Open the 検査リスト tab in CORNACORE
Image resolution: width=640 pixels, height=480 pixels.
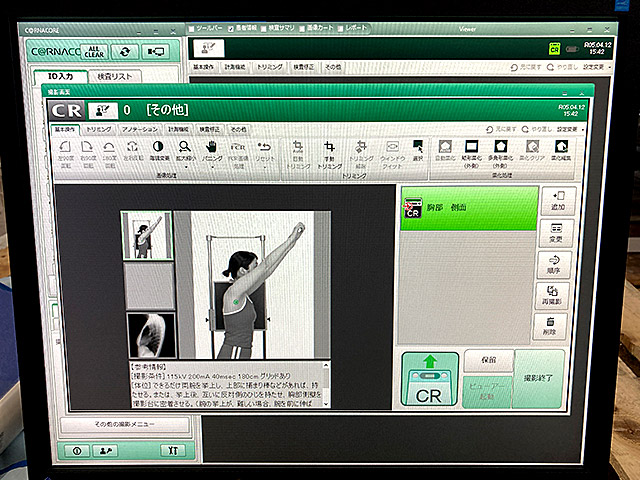115,77
